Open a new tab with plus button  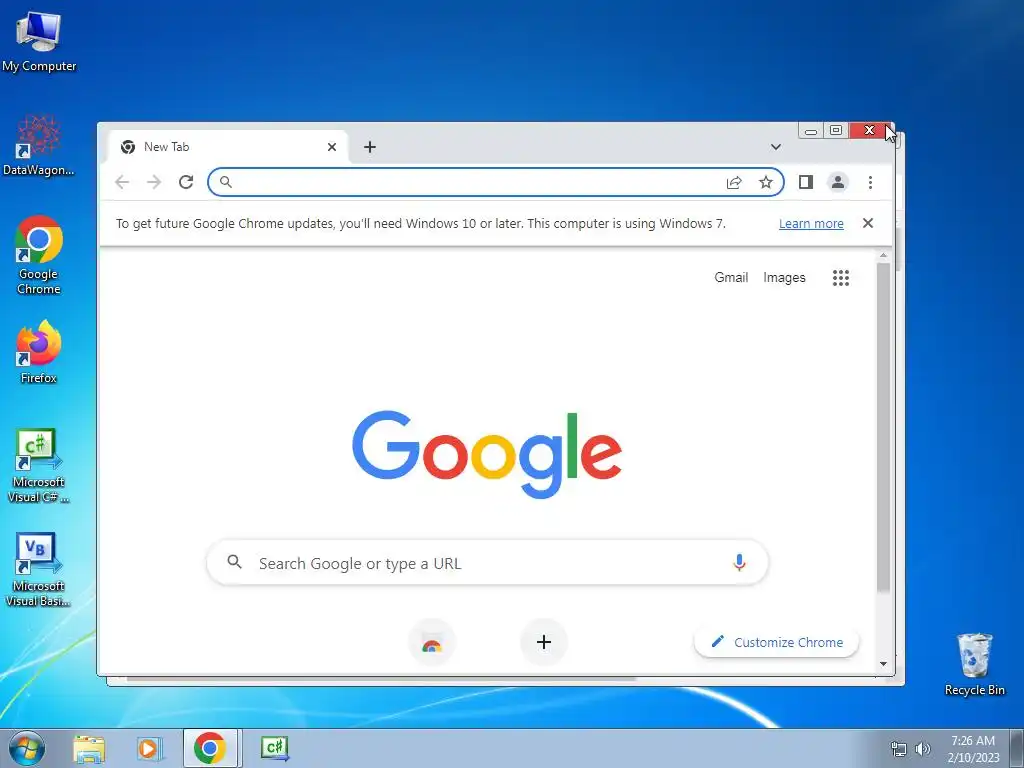pos(370,147)
